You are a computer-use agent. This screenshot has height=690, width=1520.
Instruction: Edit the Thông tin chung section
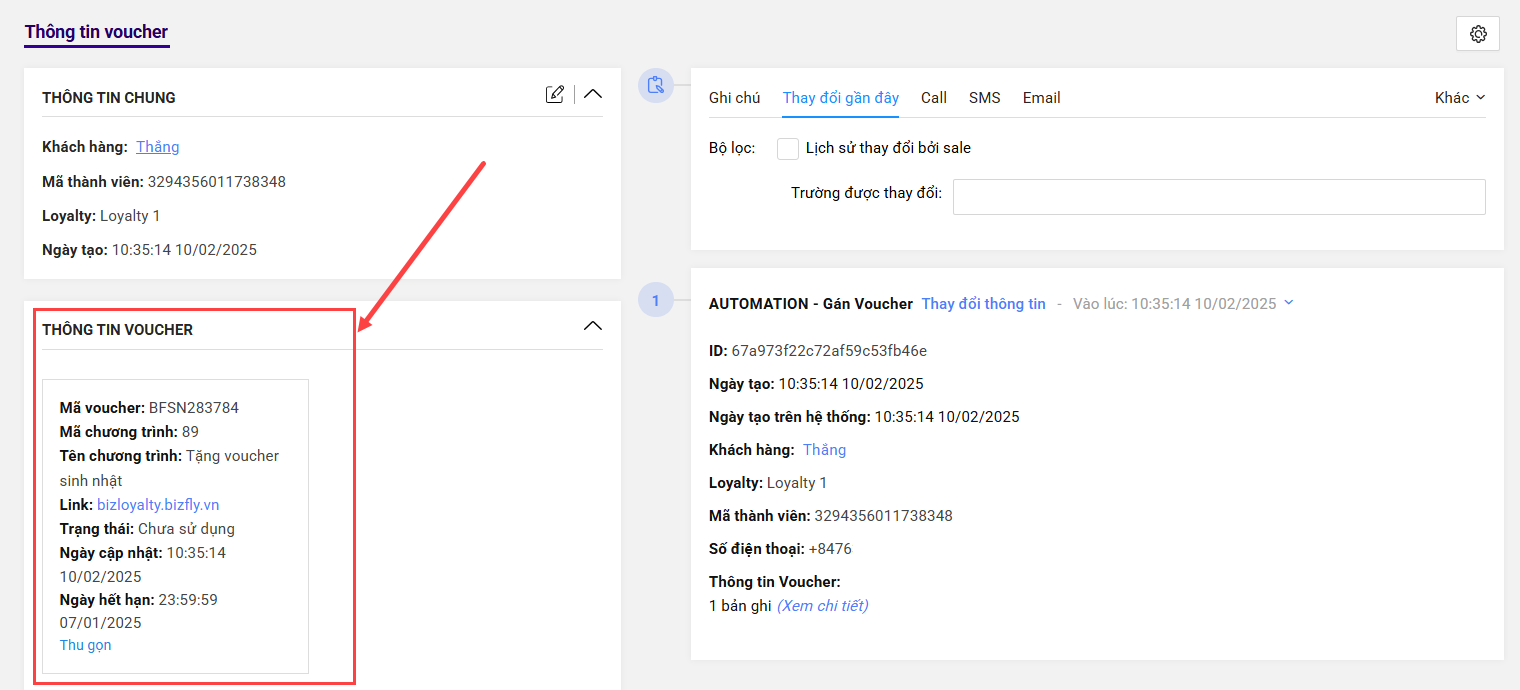point(555,94)
